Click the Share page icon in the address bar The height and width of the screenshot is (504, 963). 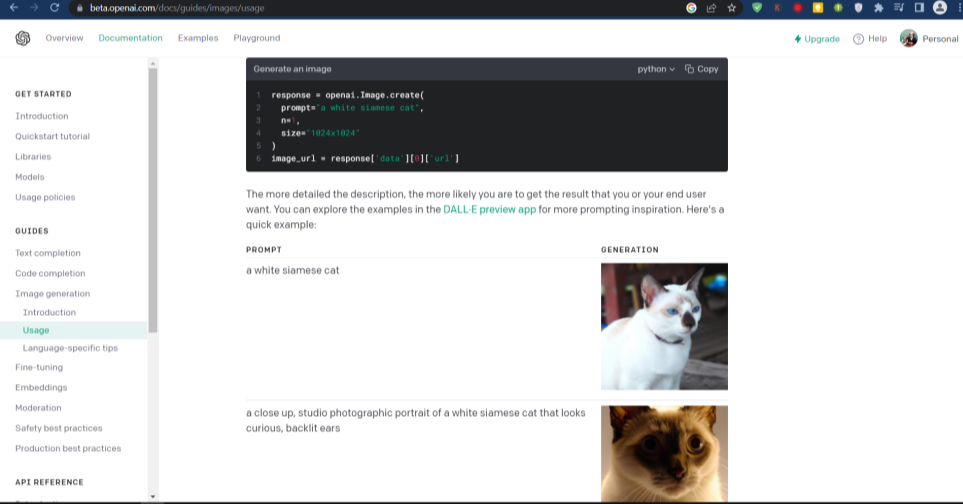(711, 8)
